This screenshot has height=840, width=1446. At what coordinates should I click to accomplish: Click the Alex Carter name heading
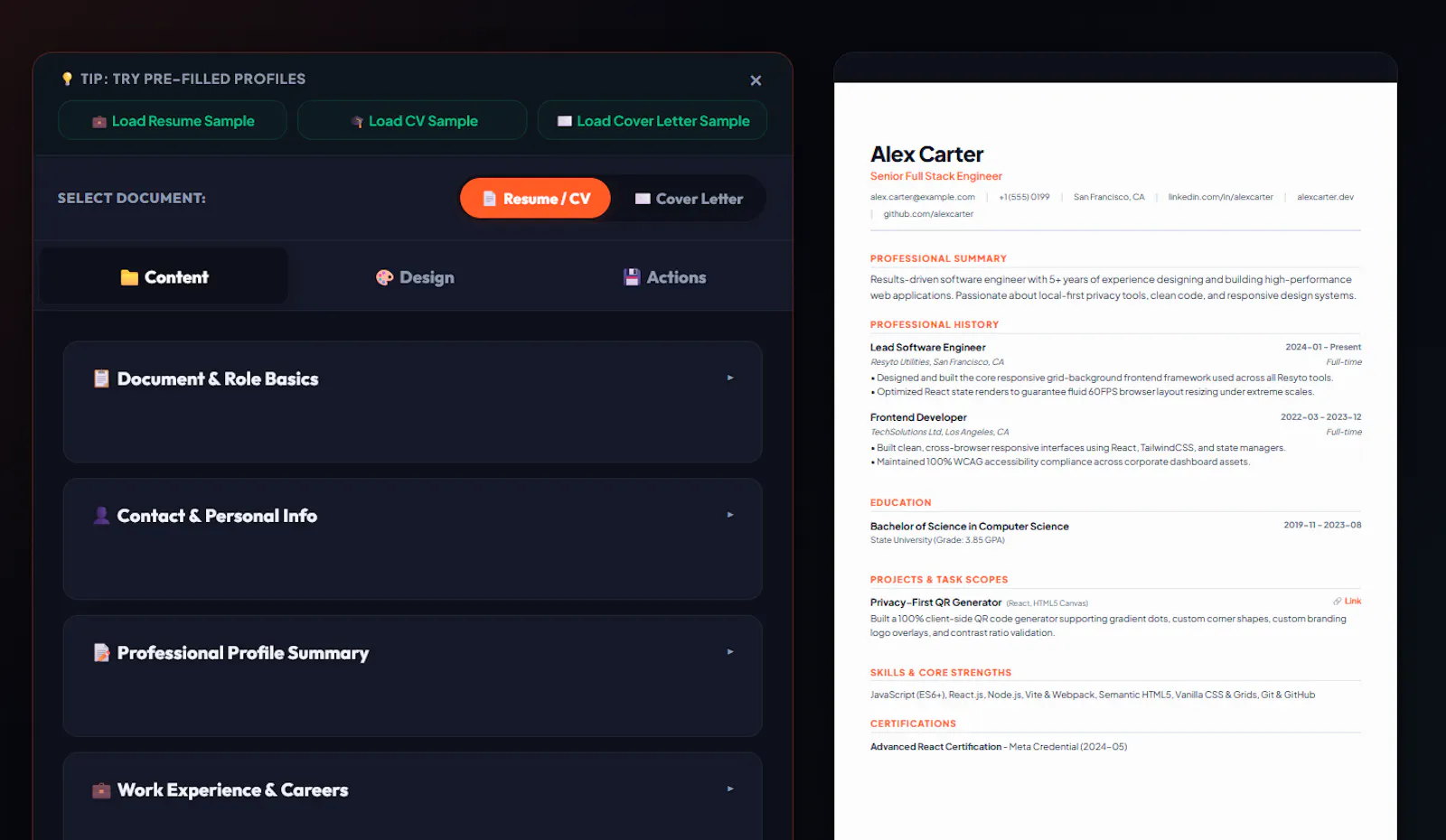click(926, 154)
